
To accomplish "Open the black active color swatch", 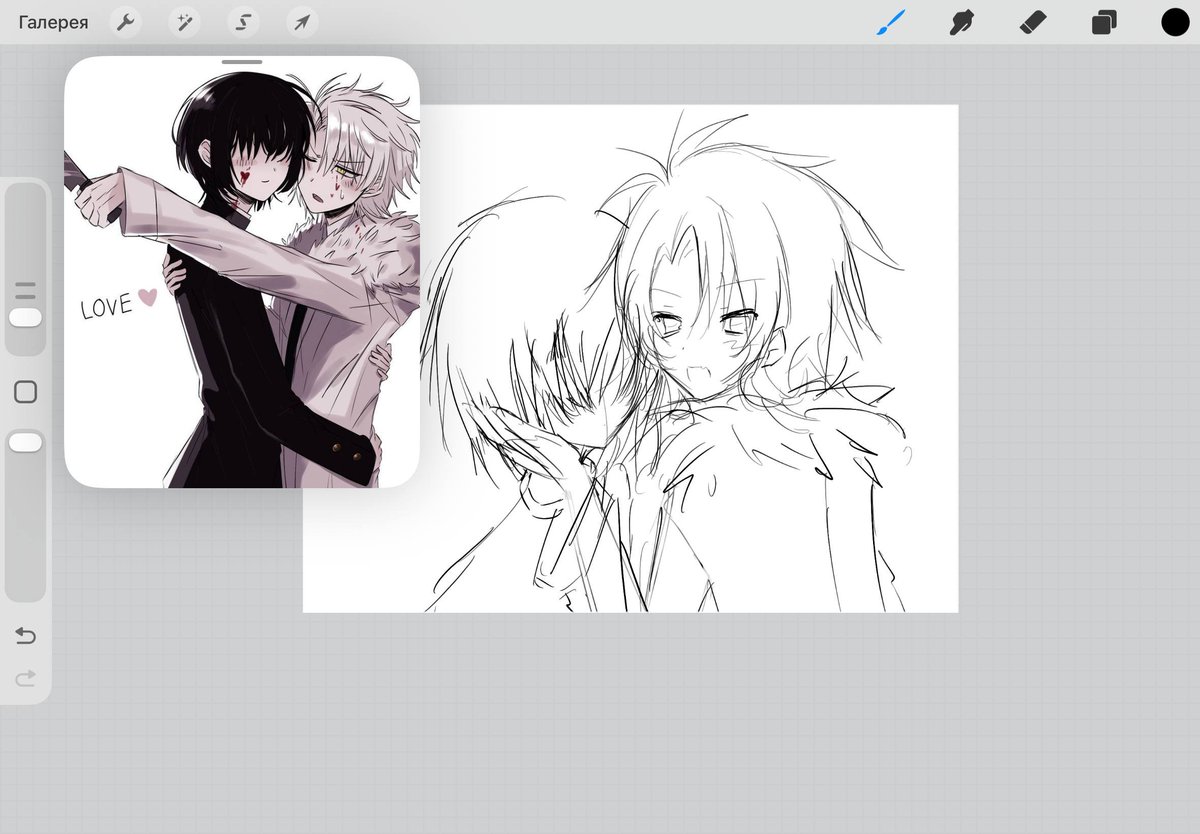I will [1175, 22].
